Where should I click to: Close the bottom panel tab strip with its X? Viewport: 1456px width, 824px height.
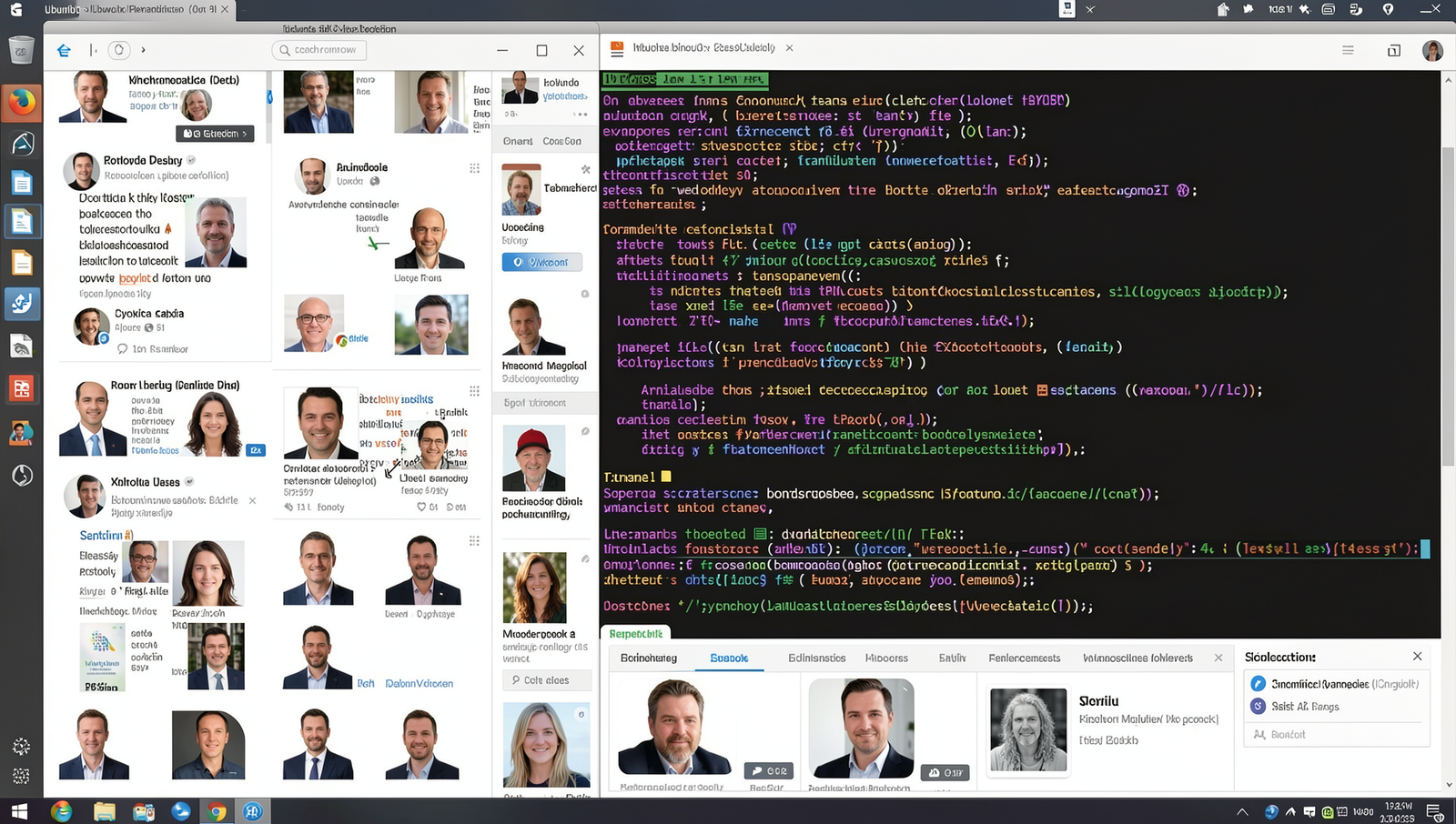tap(1218, 658)
